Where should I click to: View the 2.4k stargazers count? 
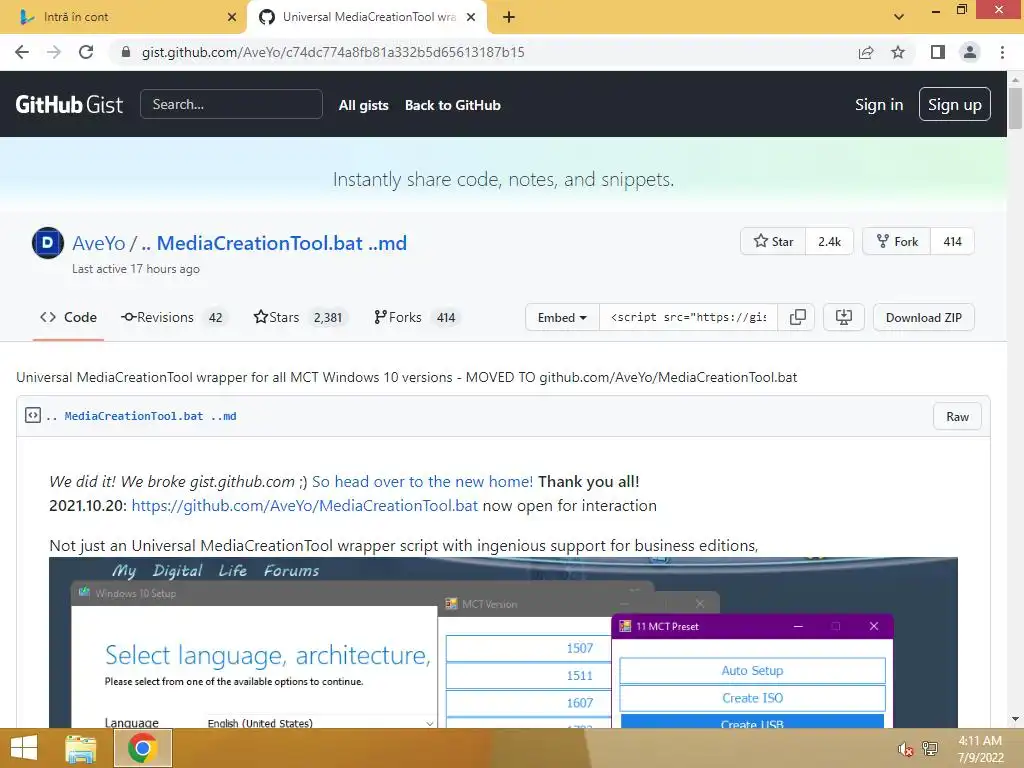coord(829,242)
